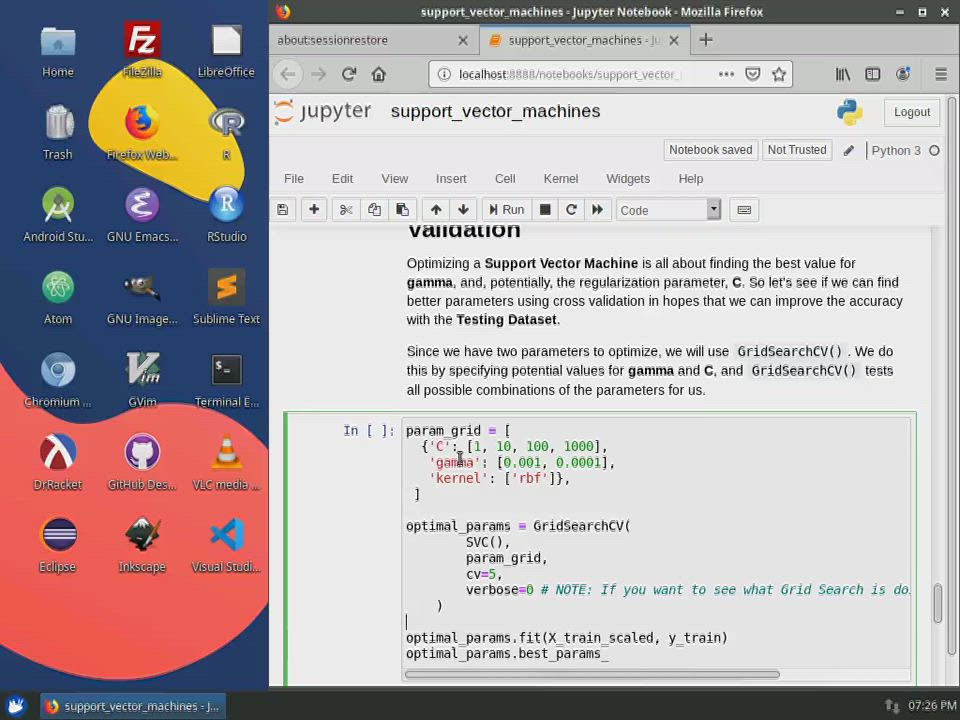Click the Not Trusted button
The width and height of the screenshot is (960, 720).
click(x=797, y=150)
